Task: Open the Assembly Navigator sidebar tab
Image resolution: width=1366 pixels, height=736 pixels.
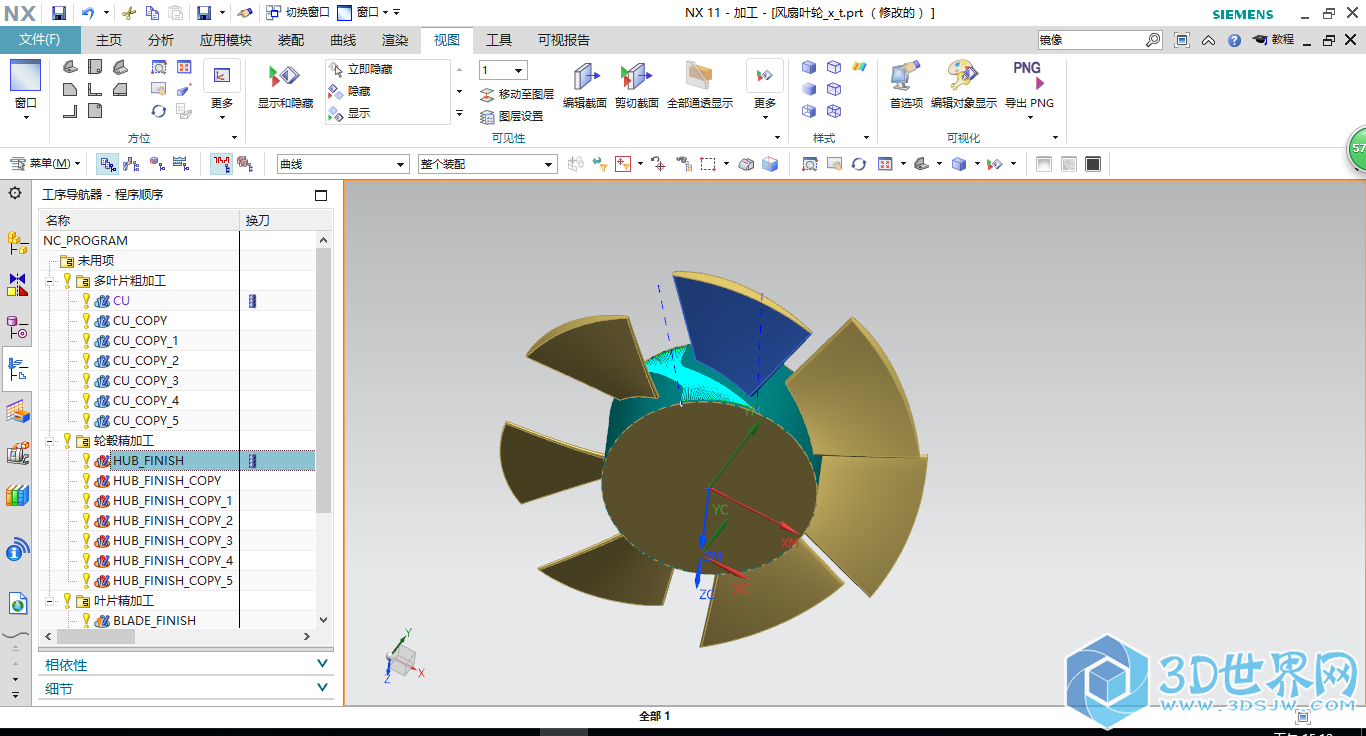Action: click(x=17, y=241)
